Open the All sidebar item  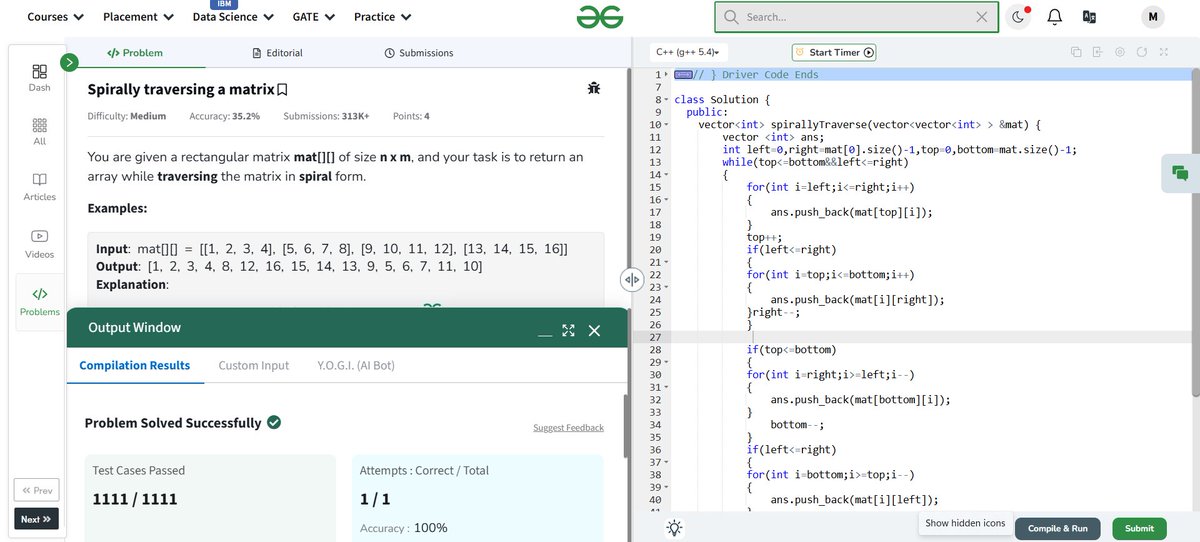(x=40, y=132)
